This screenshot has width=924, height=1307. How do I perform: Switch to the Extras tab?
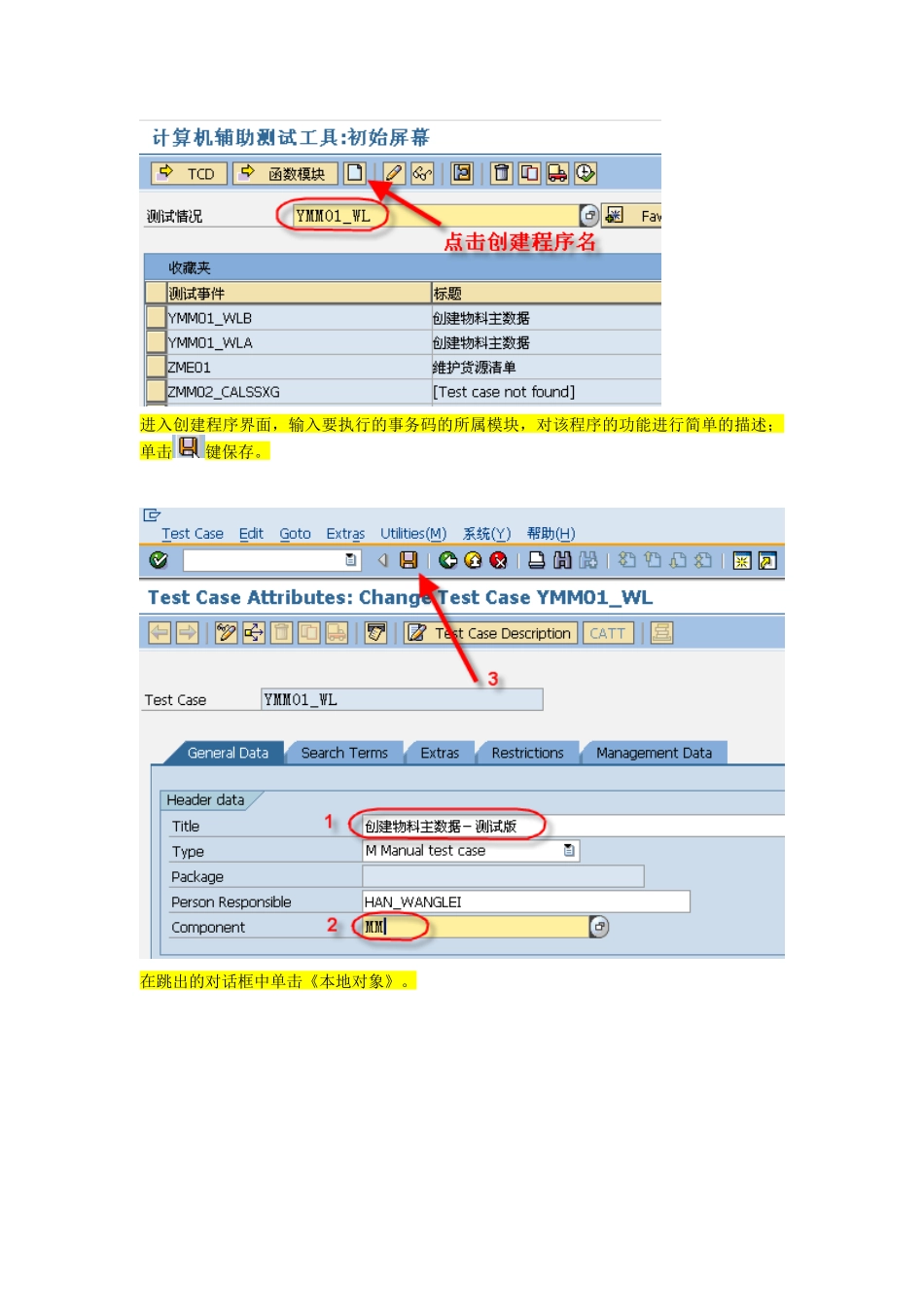tap(440, 753)
